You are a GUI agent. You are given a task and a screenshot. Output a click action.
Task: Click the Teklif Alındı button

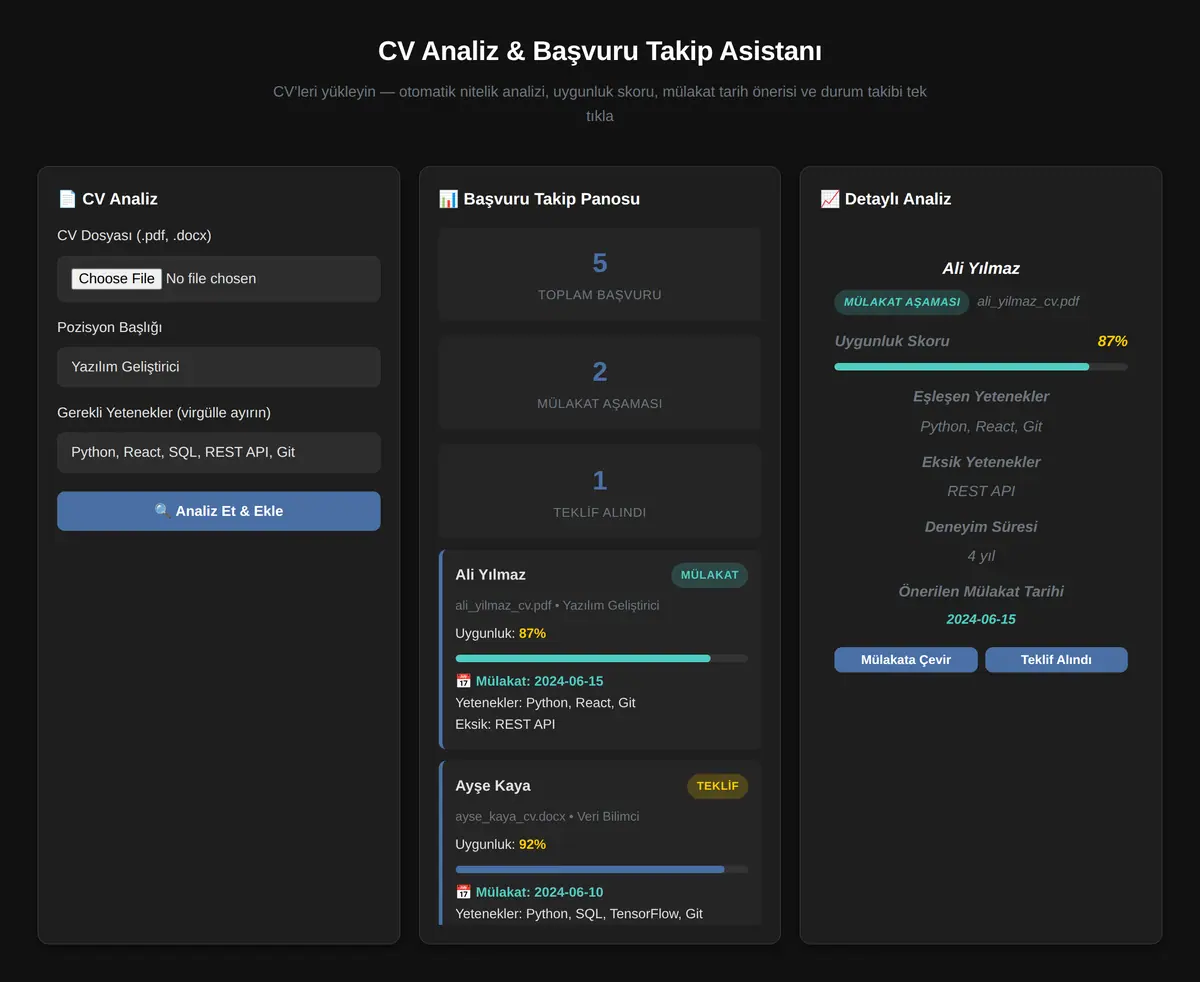pos(1056,660)
